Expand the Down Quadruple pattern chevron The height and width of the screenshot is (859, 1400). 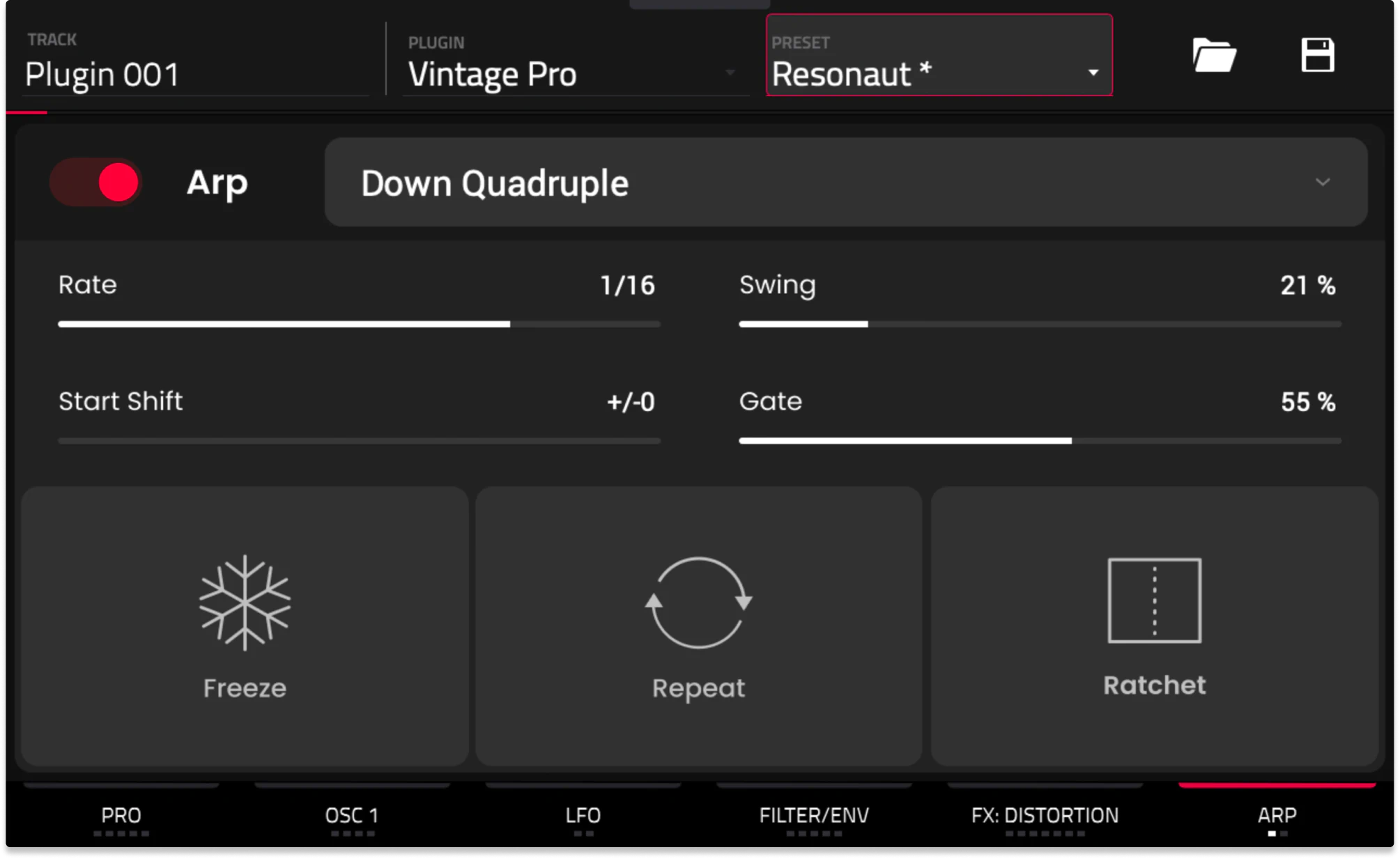1322,183
